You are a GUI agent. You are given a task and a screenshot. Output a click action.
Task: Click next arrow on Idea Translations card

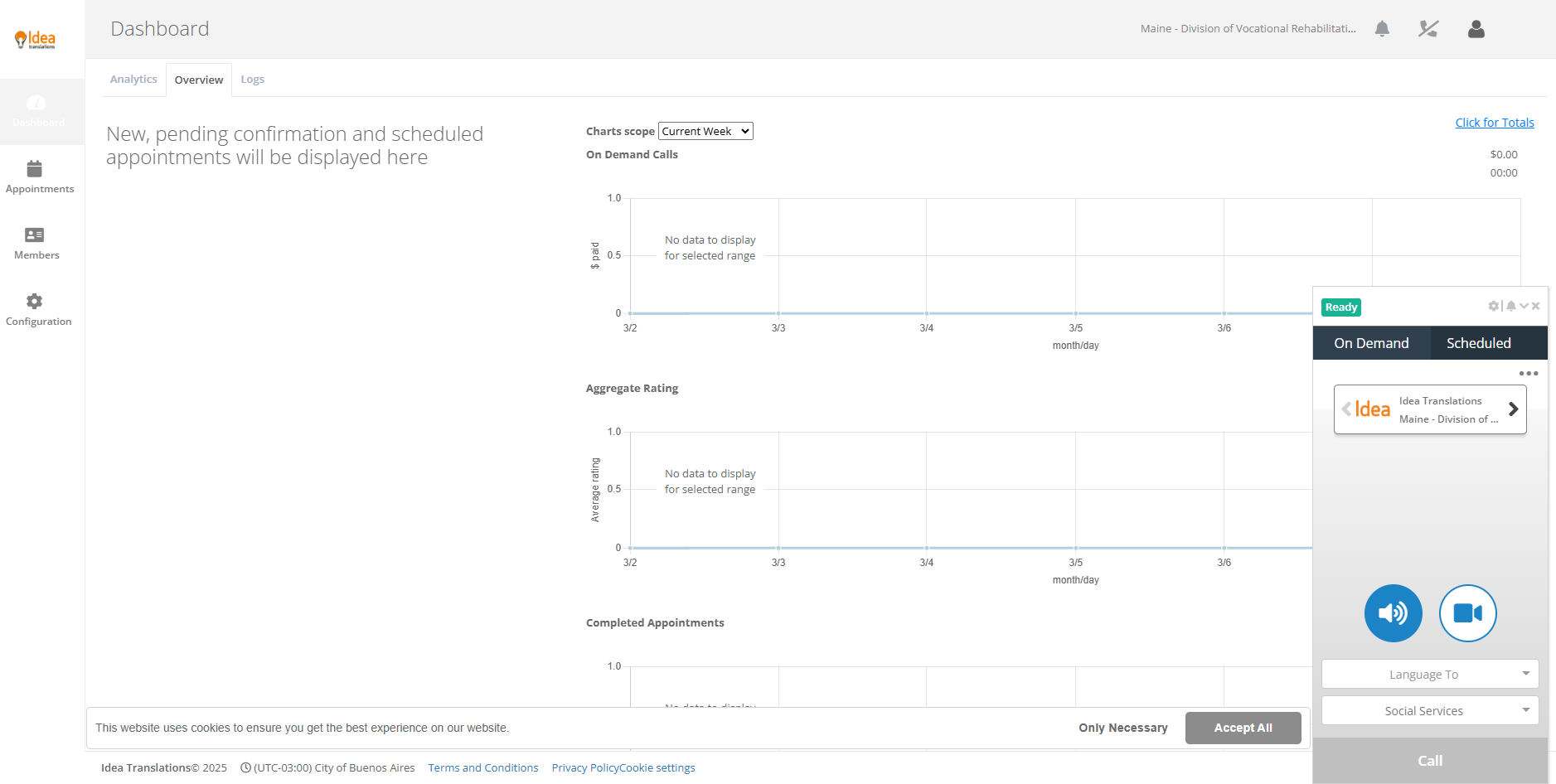pyautogui.click(x=1513, y=409)
